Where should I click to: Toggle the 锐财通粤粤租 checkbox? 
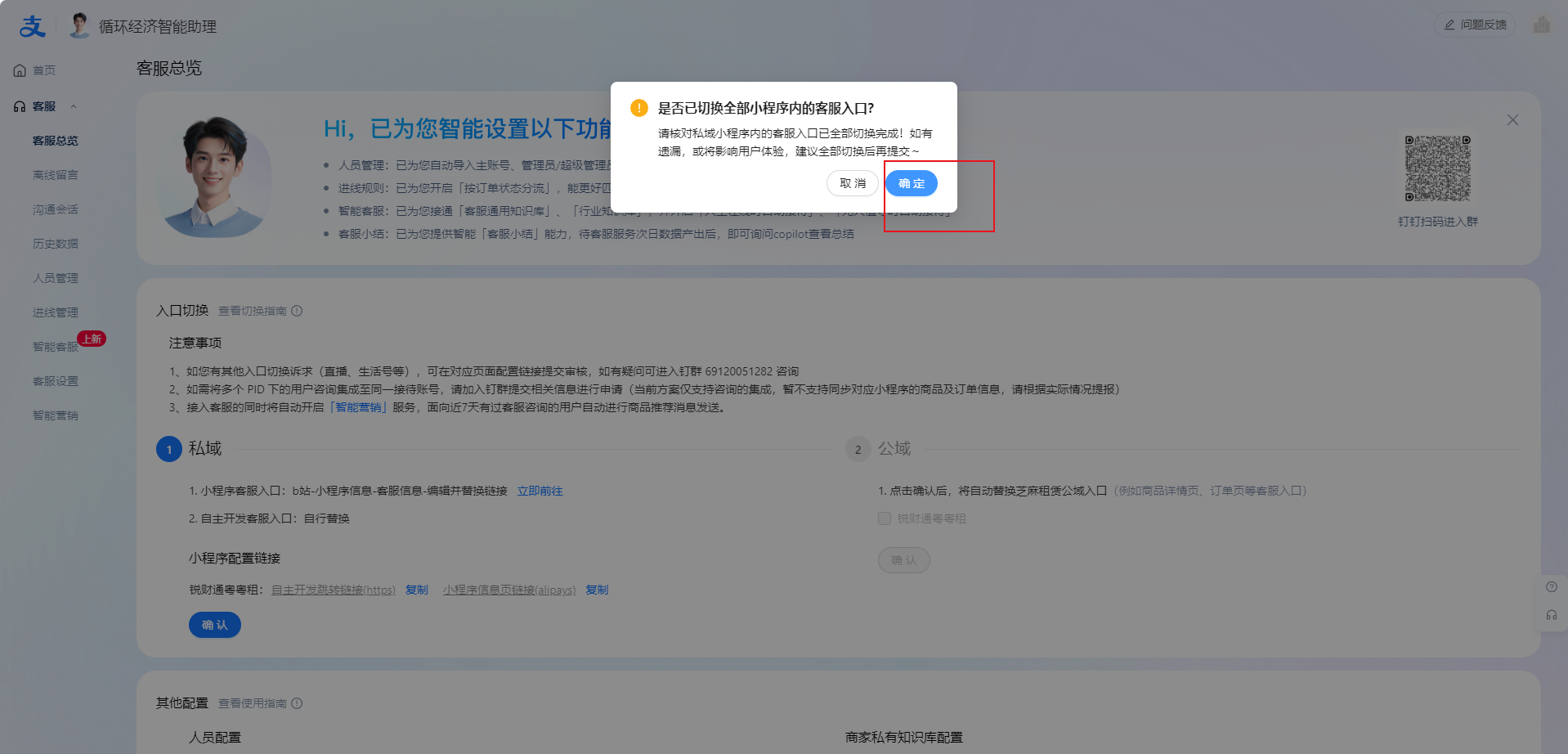click(885, 518)
